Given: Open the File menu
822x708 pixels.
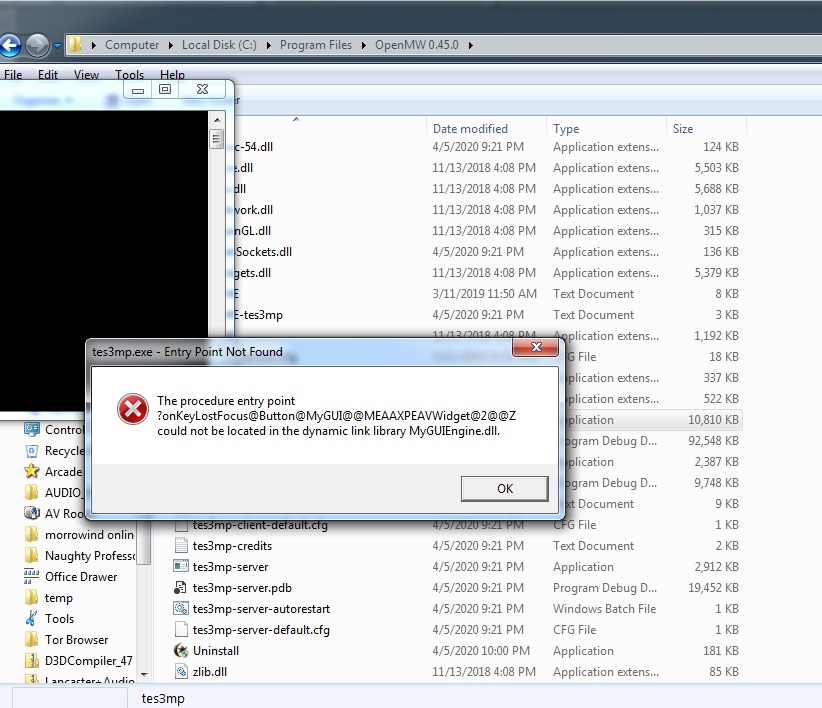Looking at the screenshot, I should click(13, 74).
